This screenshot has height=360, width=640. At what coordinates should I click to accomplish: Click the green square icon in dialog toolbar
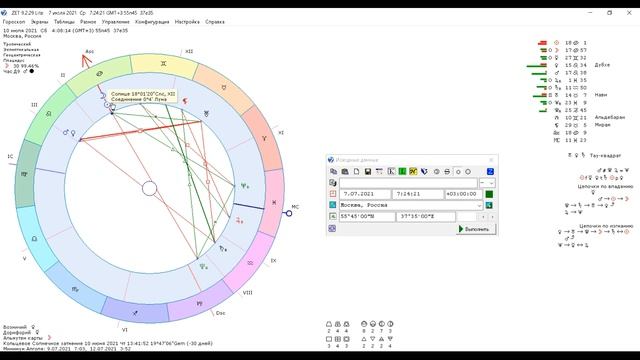tap(402, 172)
